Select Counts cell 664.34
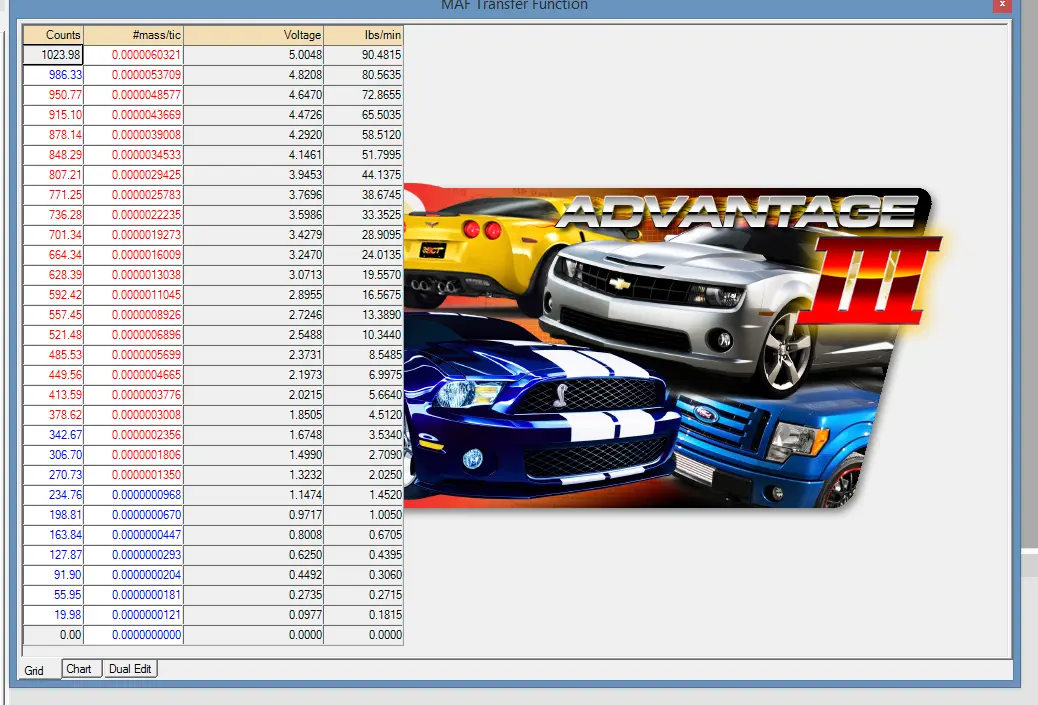 point(53,255)
